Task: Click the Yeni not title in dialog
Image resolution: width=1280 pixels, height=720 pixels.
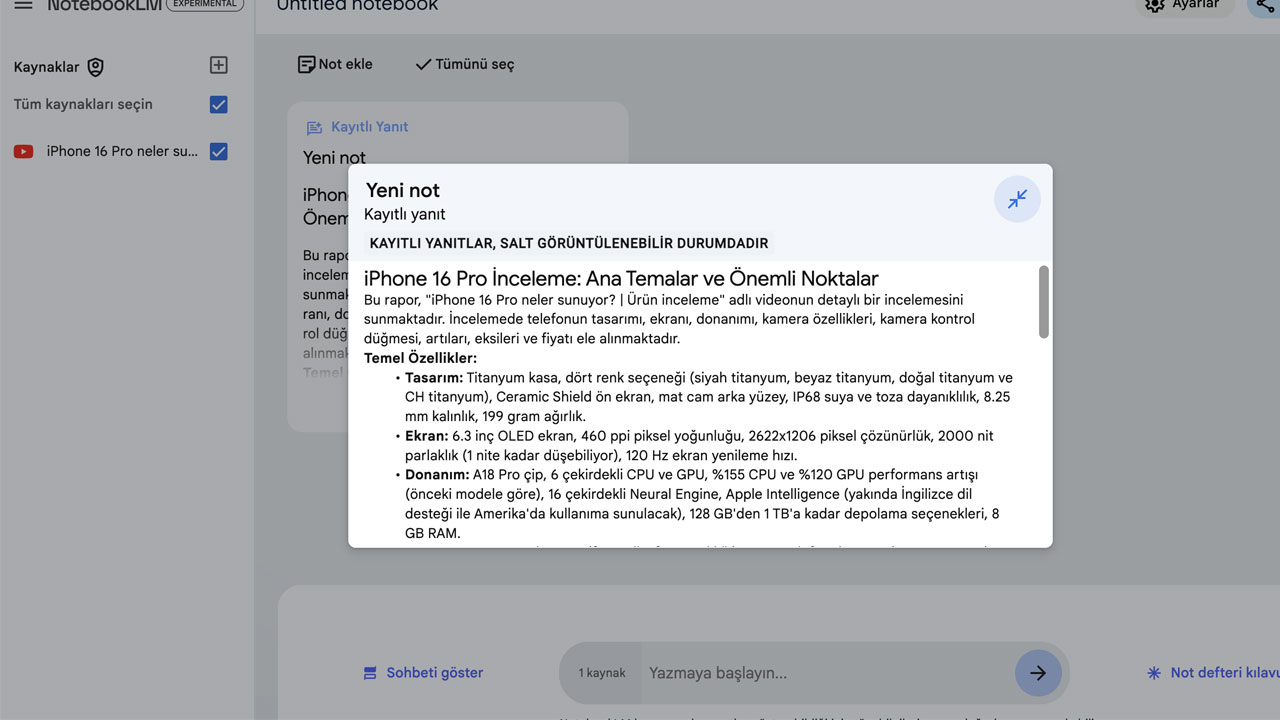Action: pos(403,190)
